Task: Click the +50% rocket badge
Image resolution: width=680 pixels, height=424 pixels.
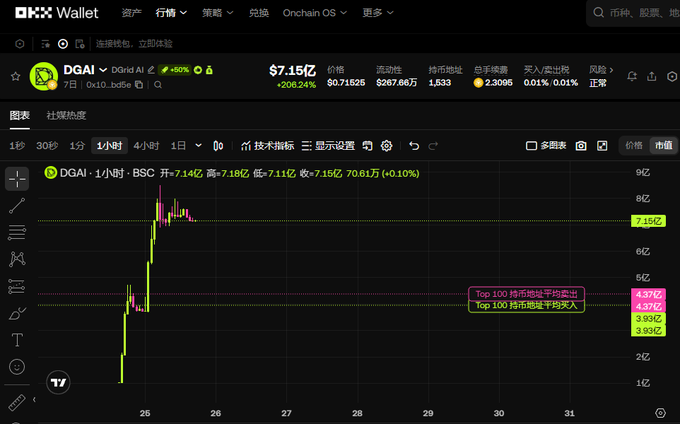Action: [175, 70]
